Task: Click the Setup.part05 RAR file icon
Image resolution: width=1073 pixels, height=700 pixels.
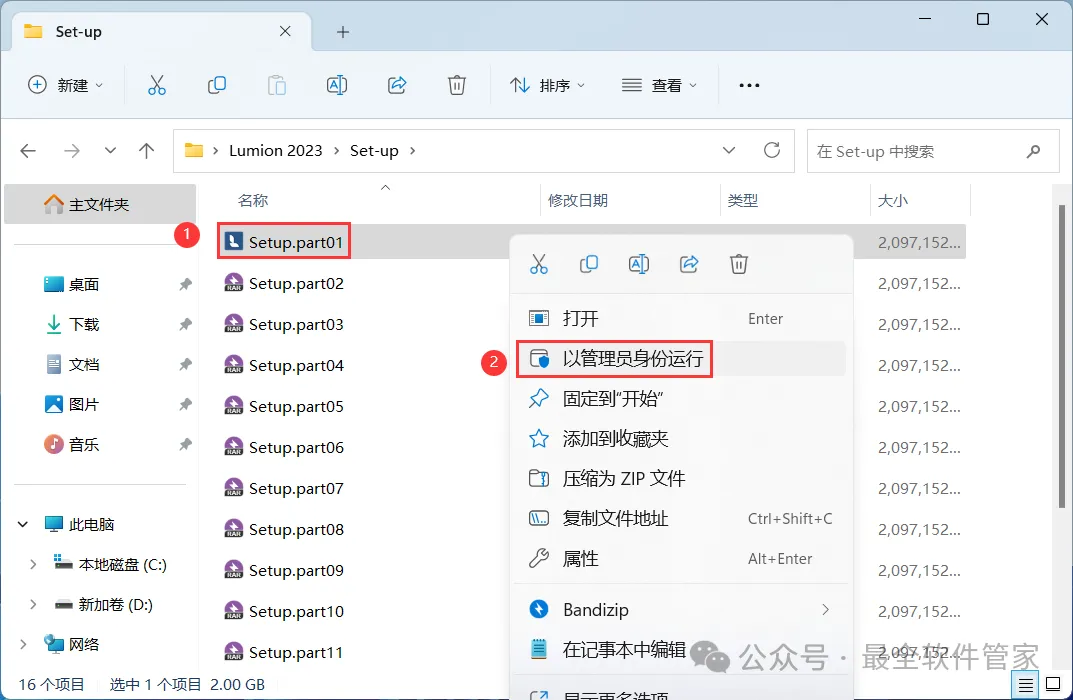Action: (234, 406)
